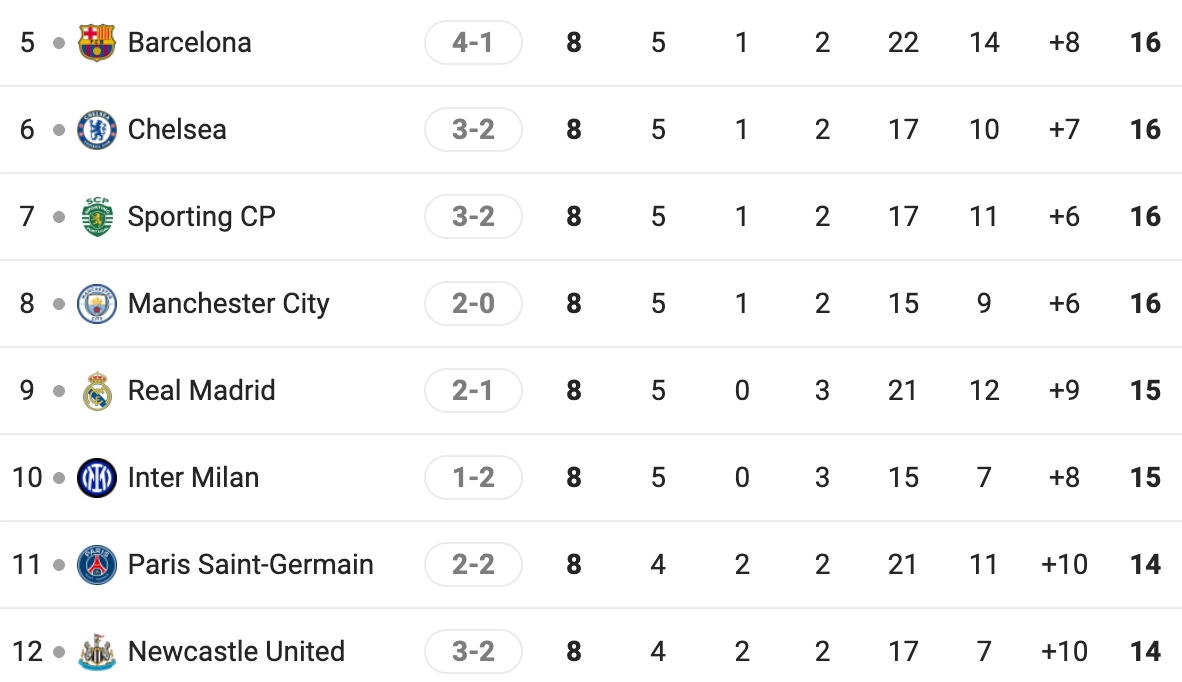This screenshot has width=1182, height=682.
Task: Click Barcelona's grey position status dot
Action: (x=60, y=43)
